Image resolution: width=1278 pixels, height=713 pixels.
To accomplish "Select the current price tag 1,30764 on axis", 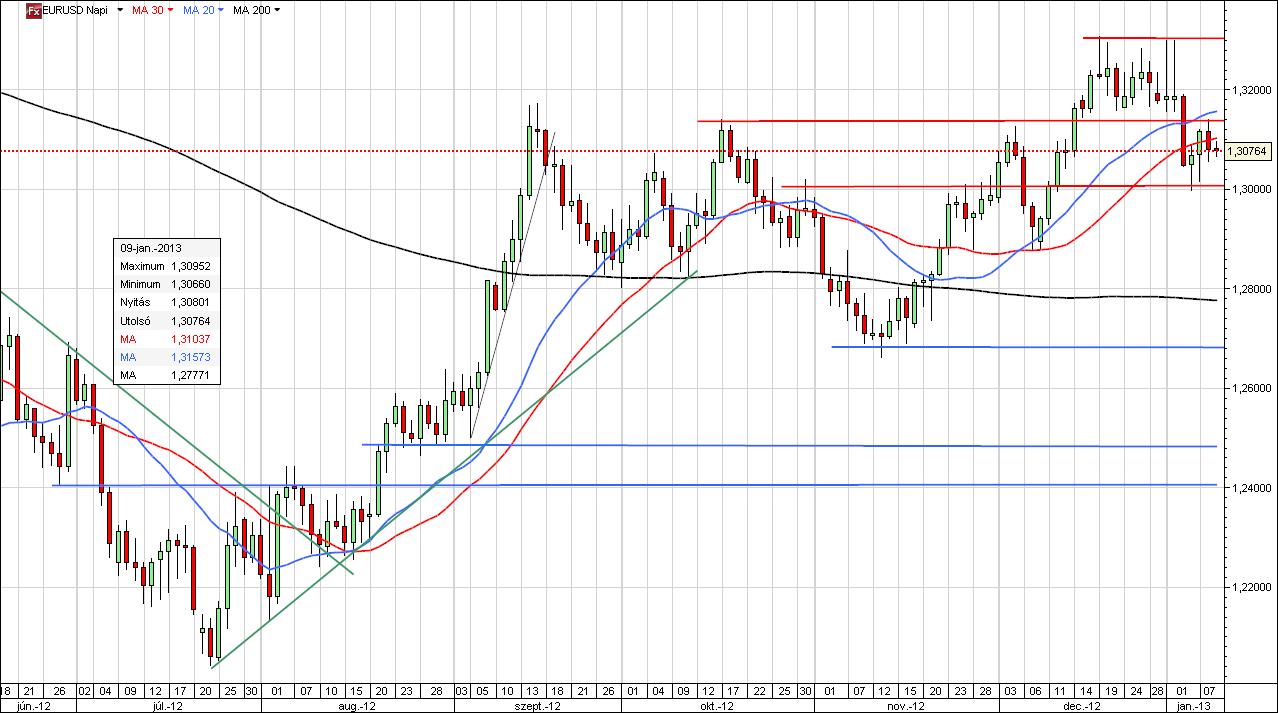I will tap(1246, 151).
